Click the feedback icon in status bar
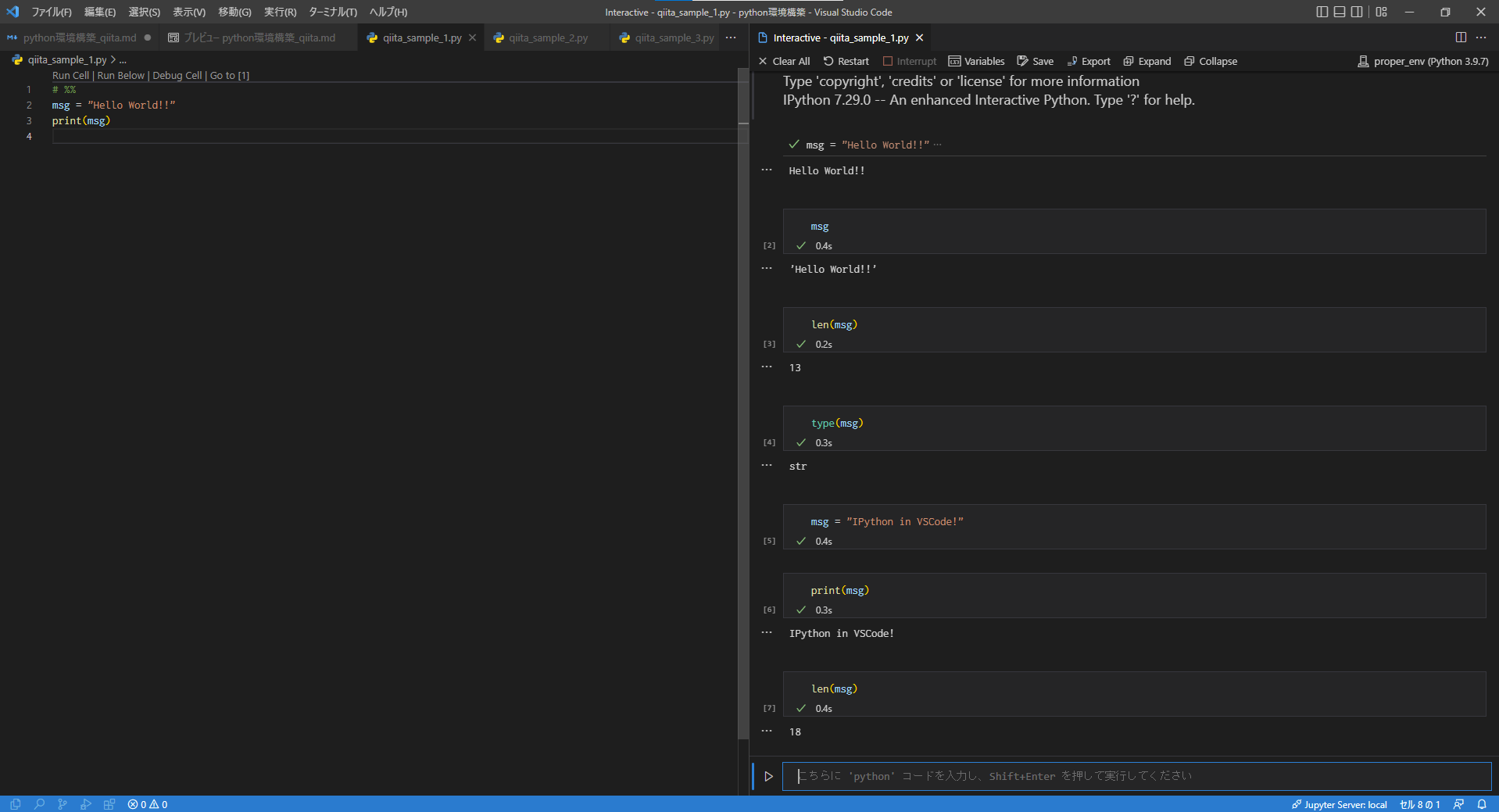 [x=1458, y=804]
